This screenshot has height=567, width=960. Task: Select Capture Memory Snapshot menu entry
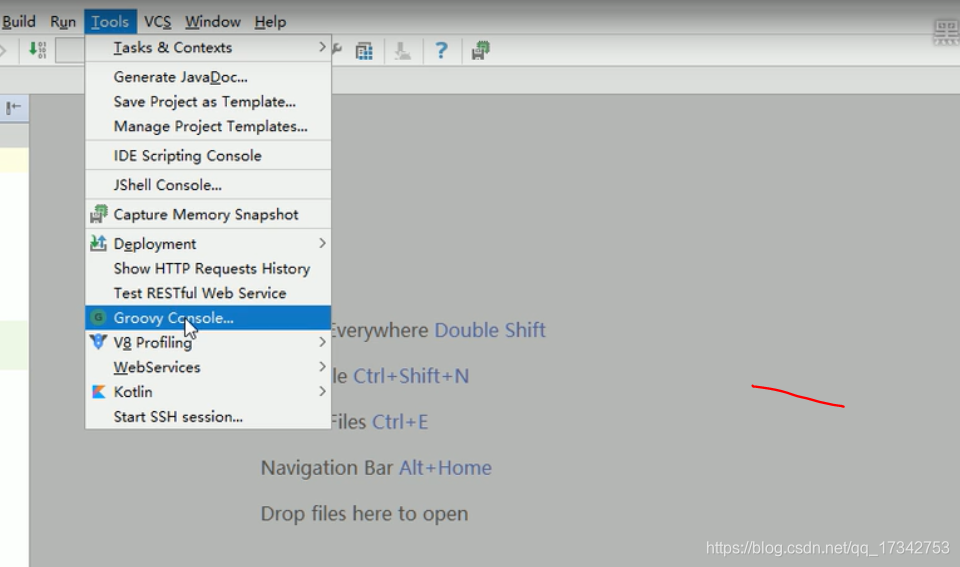coord(208,214)
